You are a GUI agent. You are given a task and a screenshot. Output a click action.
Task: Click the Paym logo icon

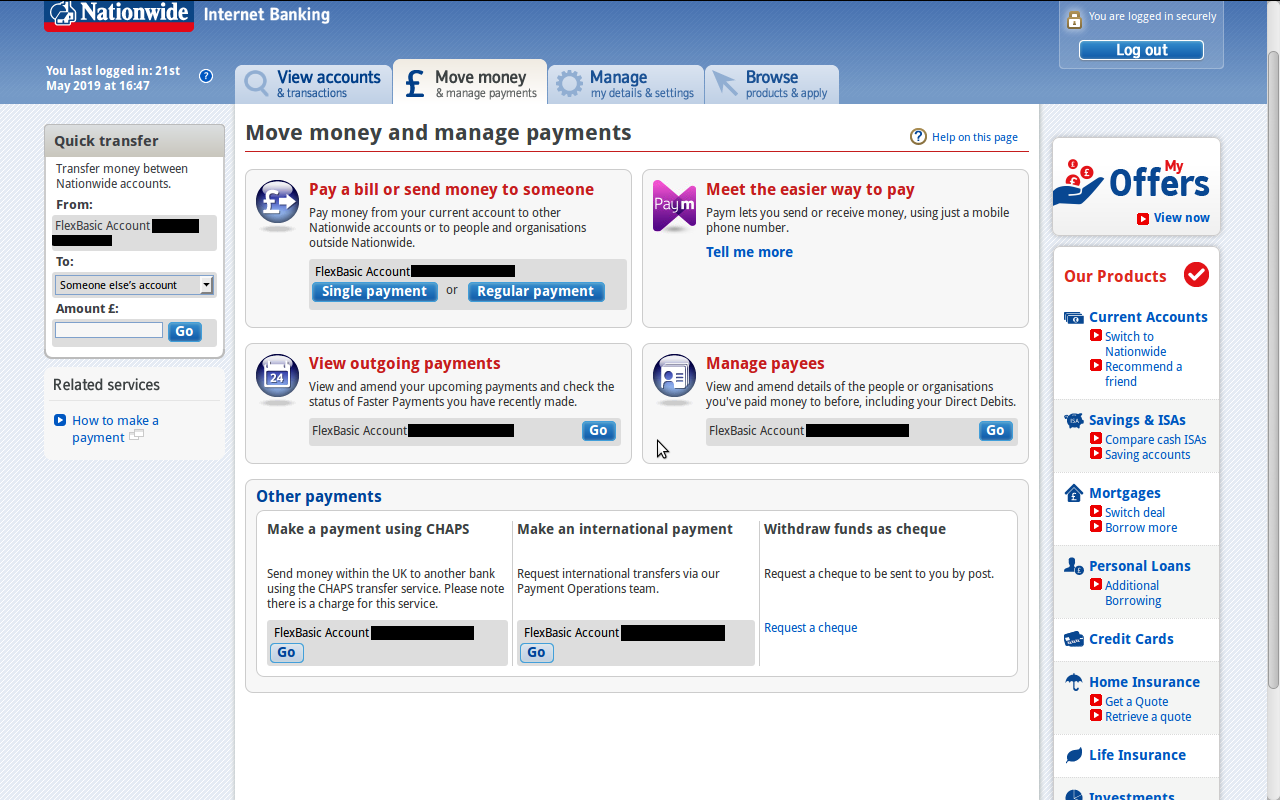[x=674, y=205]
